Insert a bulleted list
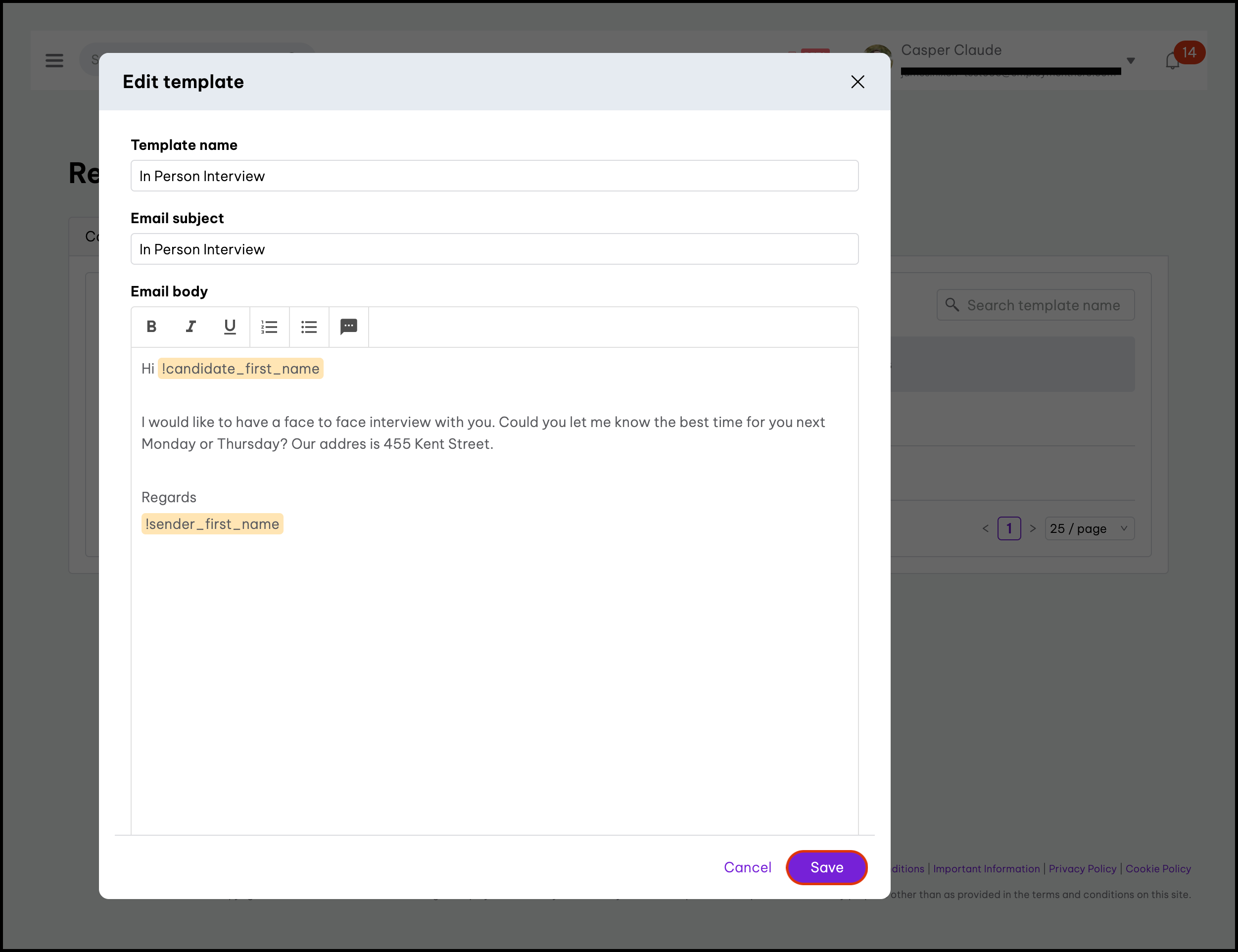This screenshot has width=1238, height=952. [x=309, y=327]
